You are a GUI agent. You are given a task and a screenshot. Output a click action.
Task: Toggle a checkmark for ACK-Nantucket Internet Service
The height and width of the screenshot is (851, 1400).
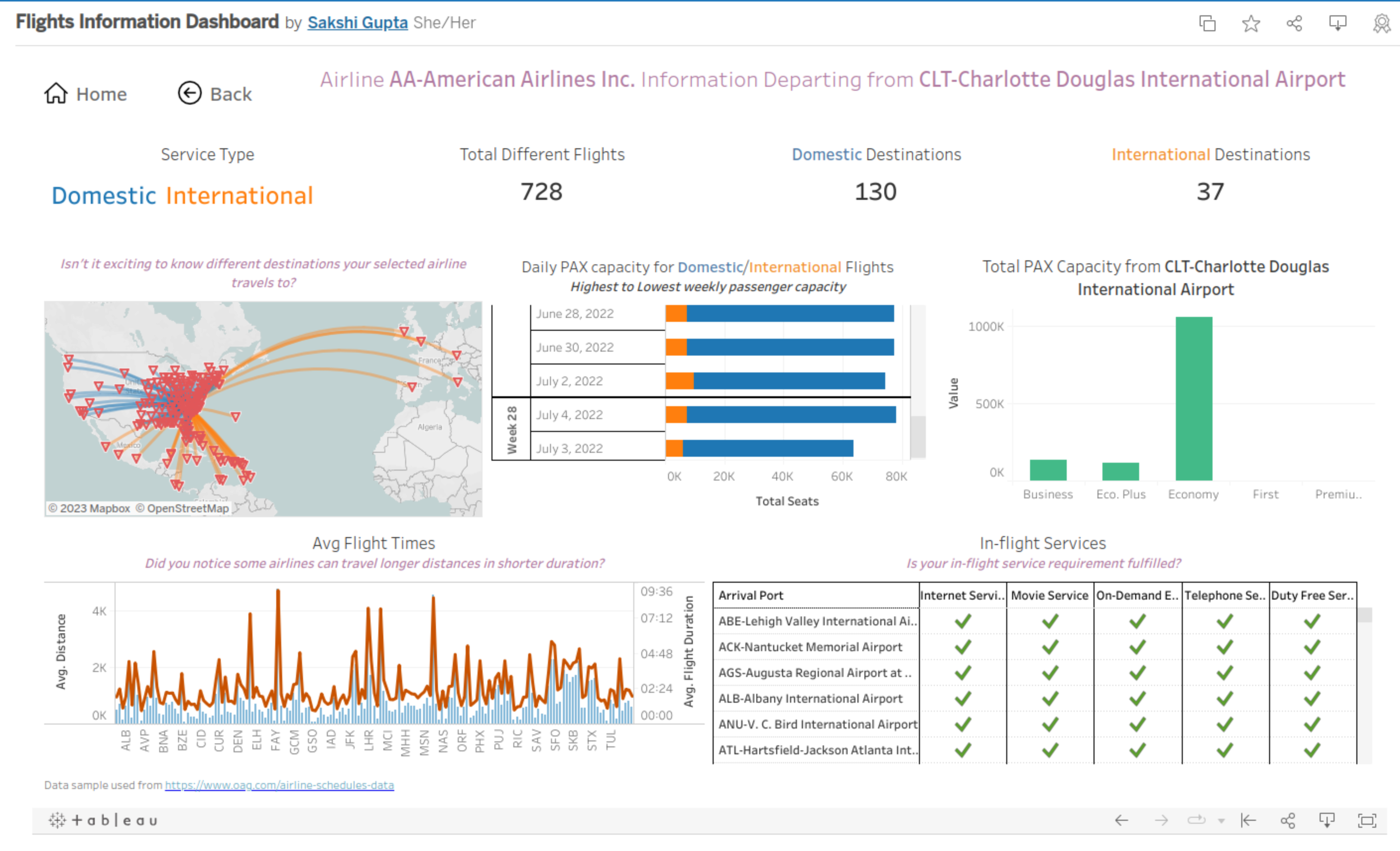point(963,647)
